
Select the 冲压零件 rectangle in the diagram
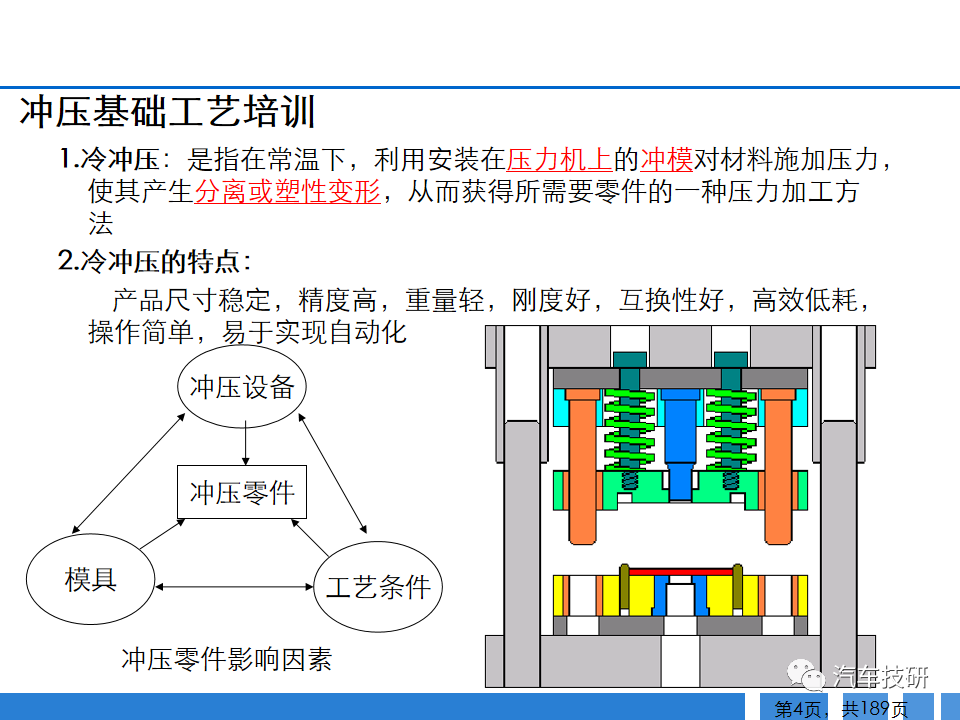(242, 492)
